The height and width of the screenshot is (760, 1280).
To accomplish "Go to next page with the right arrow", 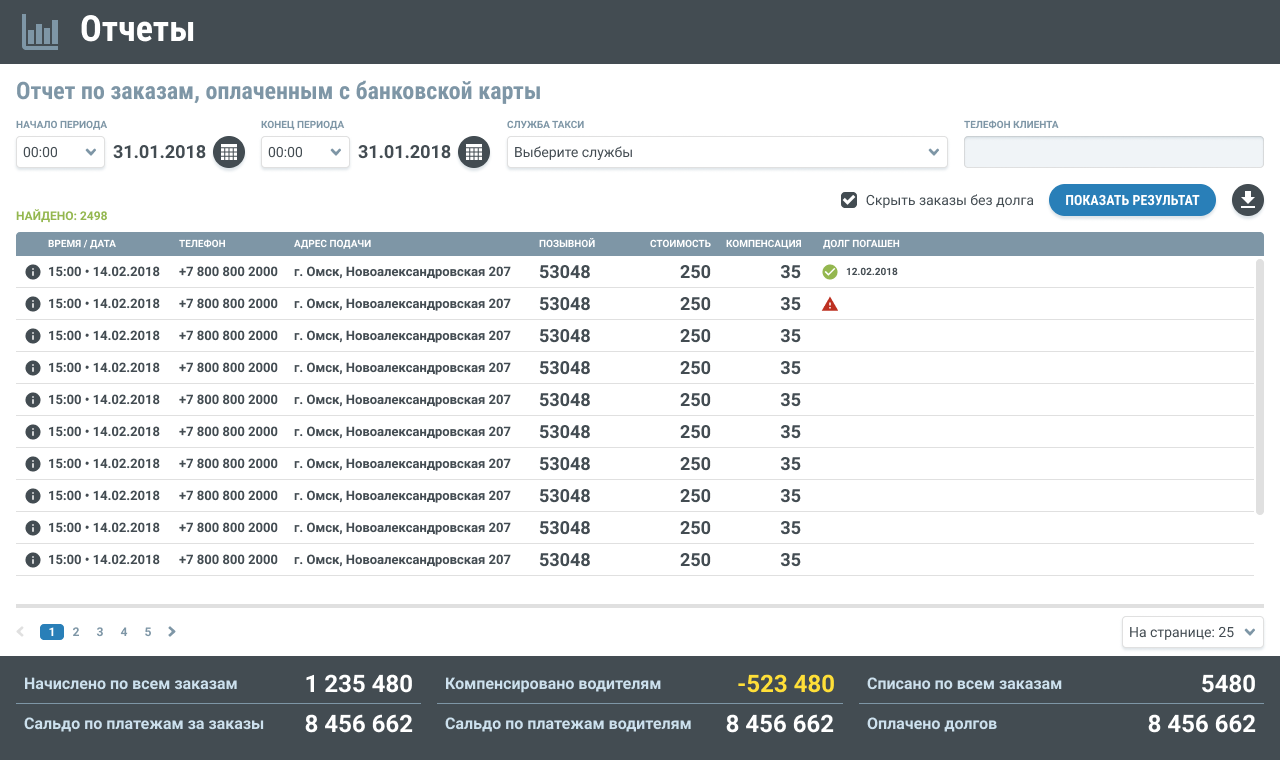I will (172, 632).
